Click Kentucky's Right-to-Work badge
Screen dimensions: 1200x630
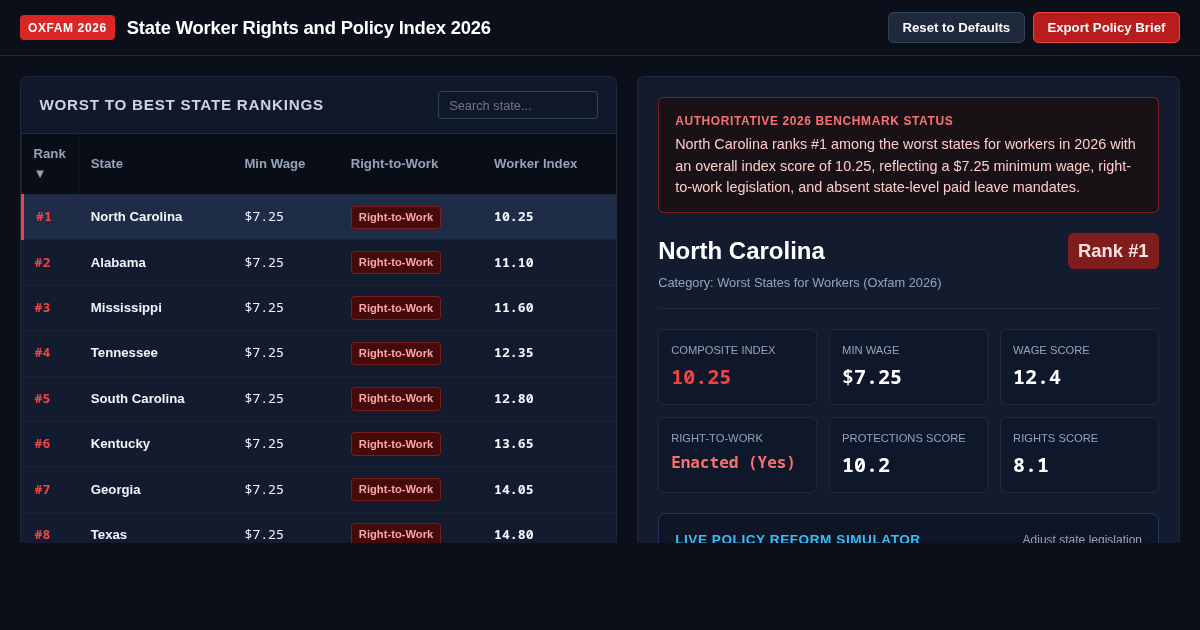396,444
